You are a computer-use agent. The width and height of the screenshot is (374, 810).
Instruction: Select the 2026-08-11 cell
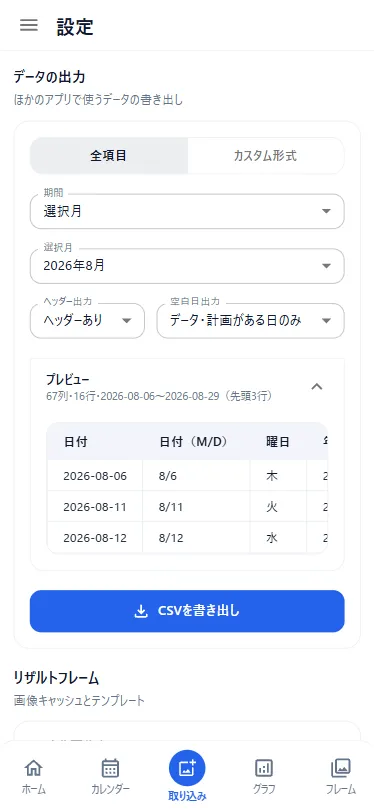95,507
